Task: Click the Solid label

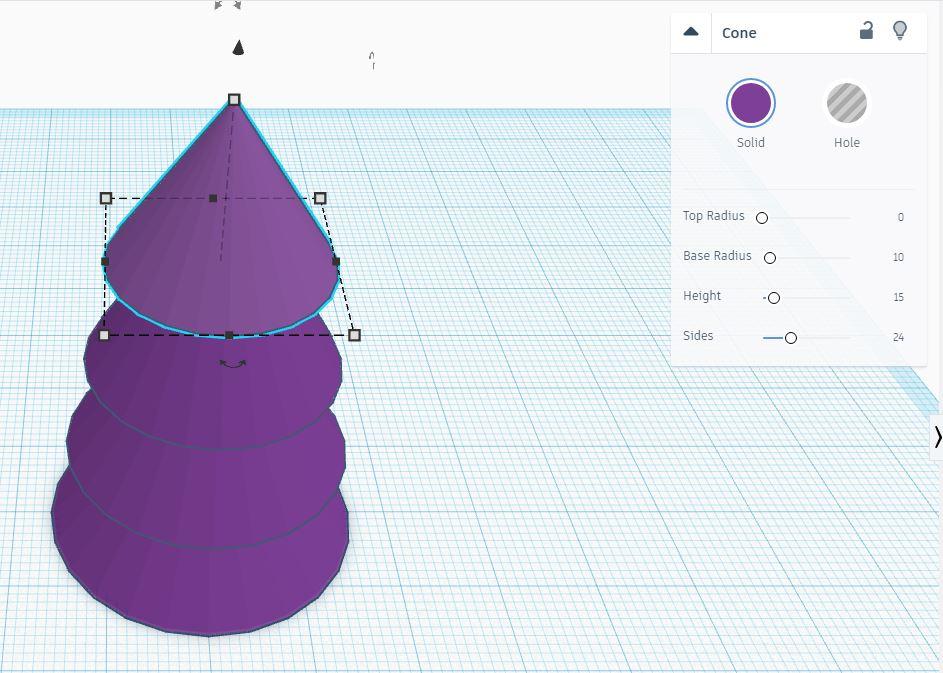Action: (751, 143)
